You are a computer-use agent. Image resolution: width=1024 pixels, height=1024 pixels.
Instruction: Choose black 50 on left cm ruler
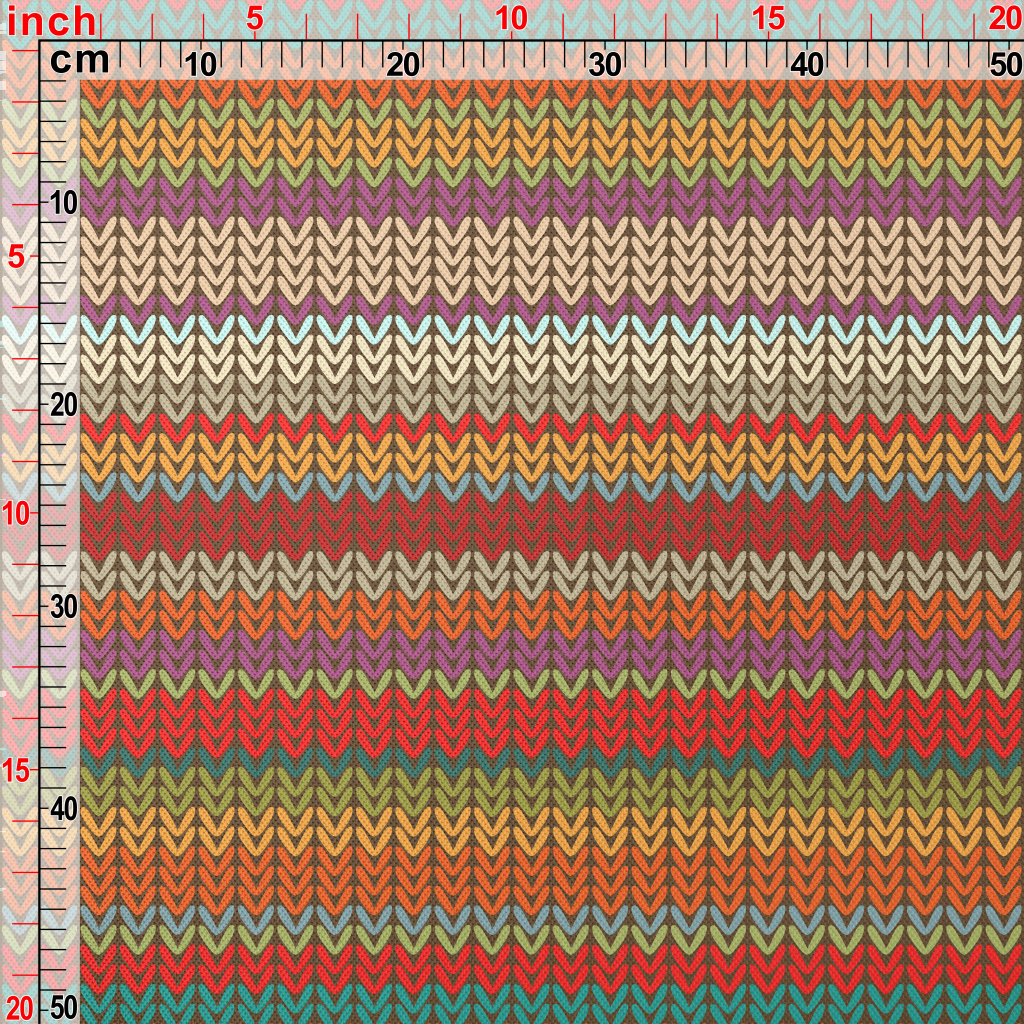click(x=64, y=1008)
